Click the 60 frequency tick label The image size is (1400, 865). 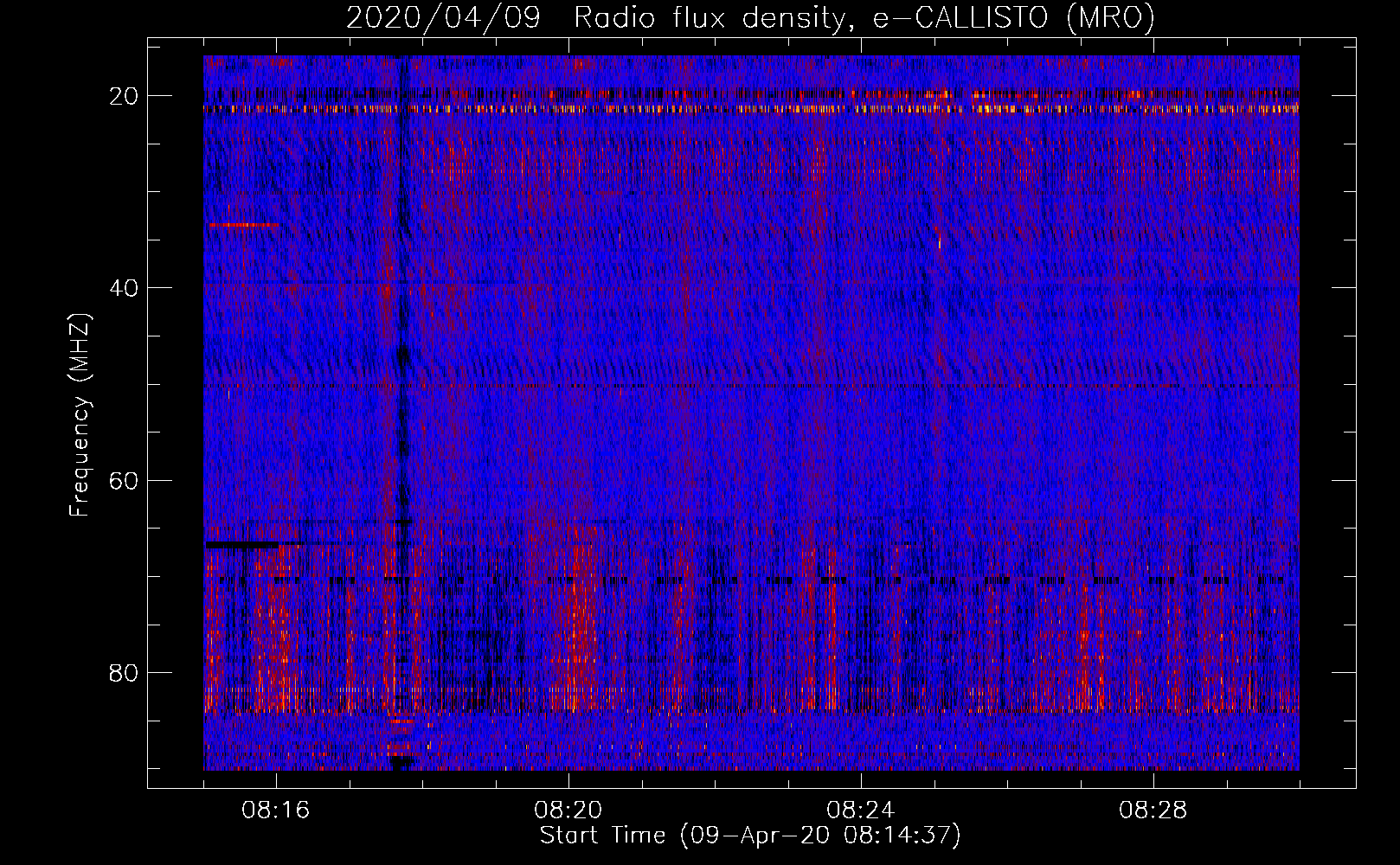pyautogui.click(x=125, y=480)
